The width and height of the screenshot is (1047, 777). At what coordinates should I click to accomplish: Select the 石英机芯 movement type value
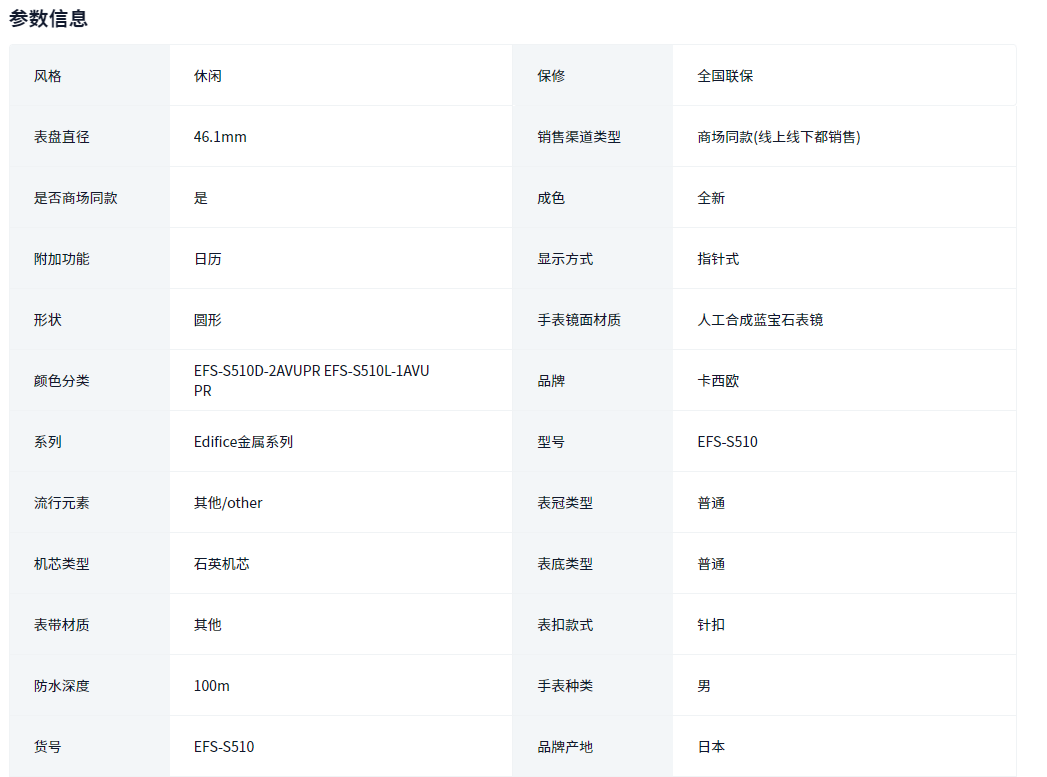222,564
